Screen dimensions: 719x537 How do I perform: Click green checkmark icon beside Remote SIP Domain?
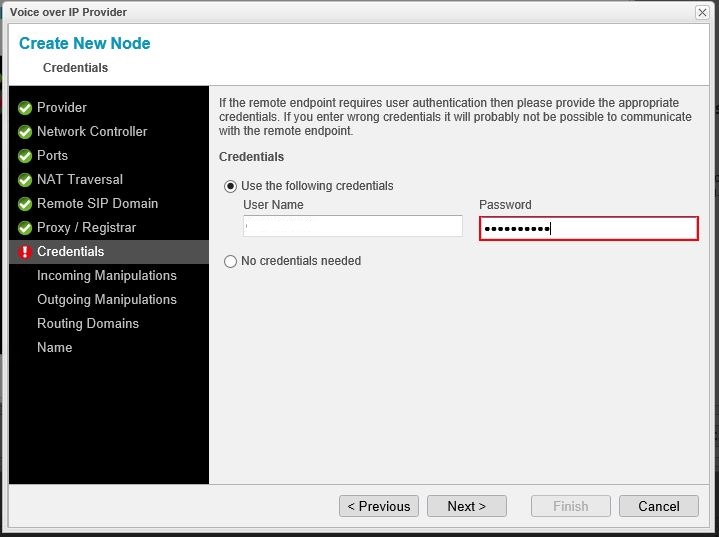click(25, 204)
